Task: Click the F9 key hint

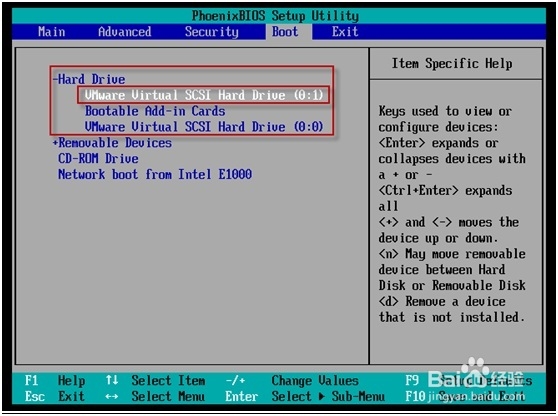Action: tap(412, 380)
